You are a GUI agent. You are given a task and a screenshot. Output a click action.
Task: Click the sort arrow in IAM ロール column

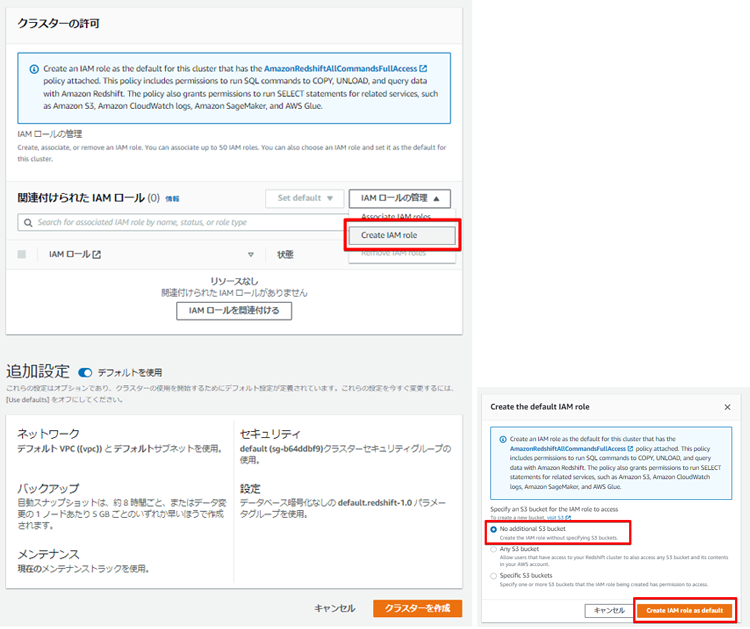pos(251,255)
